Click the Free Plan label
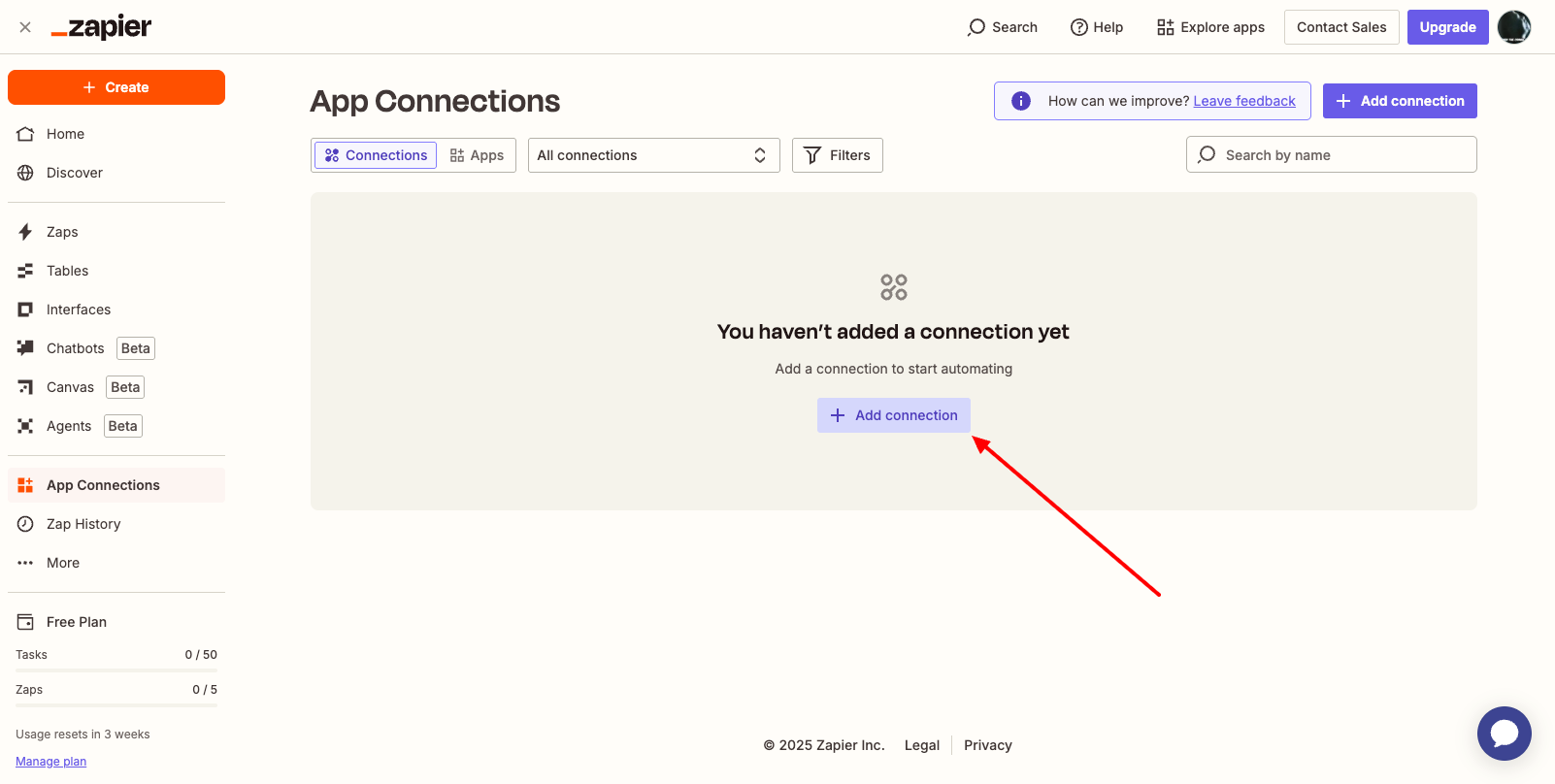 click(77, 622)
